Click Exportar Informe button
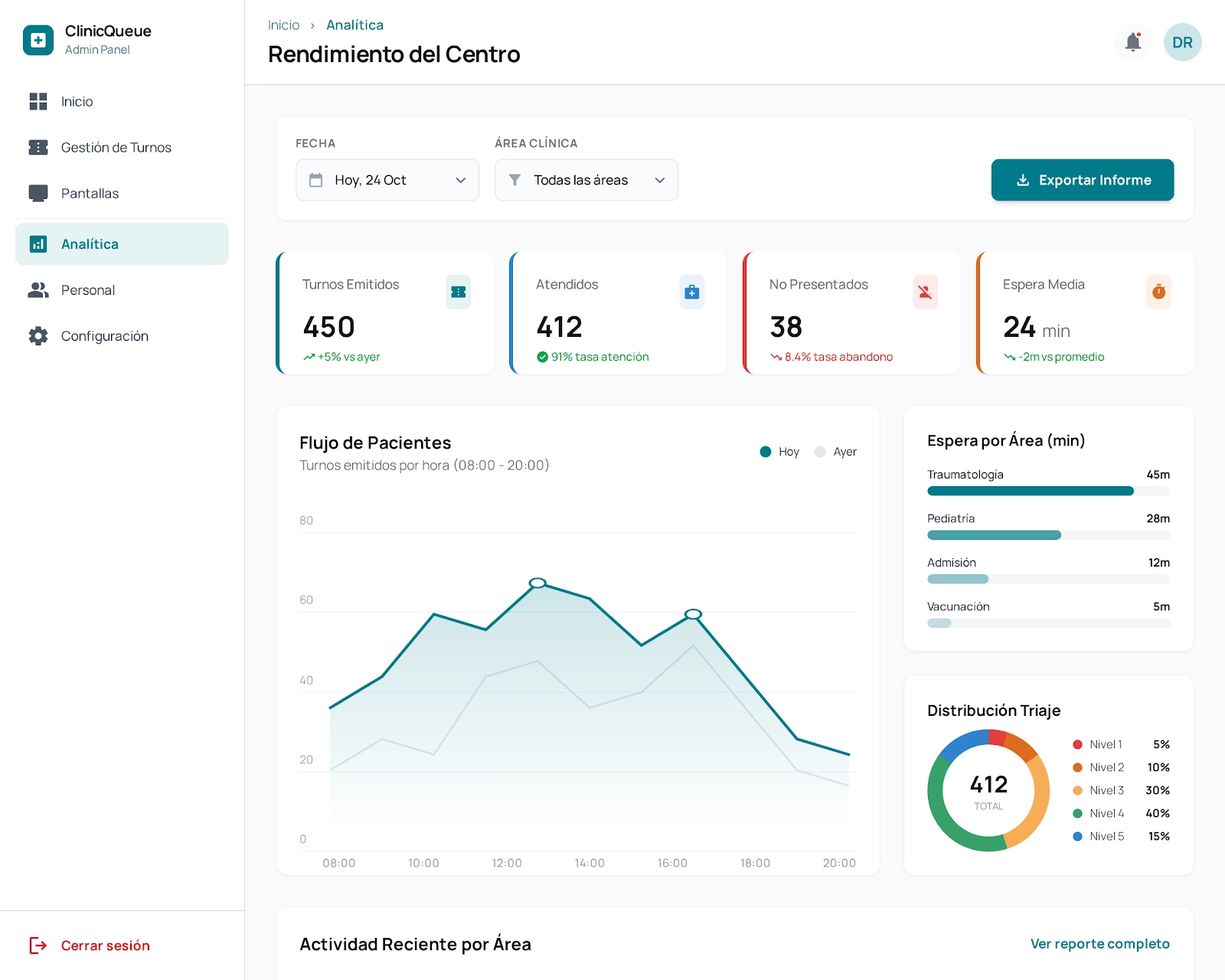This screenshot has width=1225, height=980. click(x=1083, y=180)
